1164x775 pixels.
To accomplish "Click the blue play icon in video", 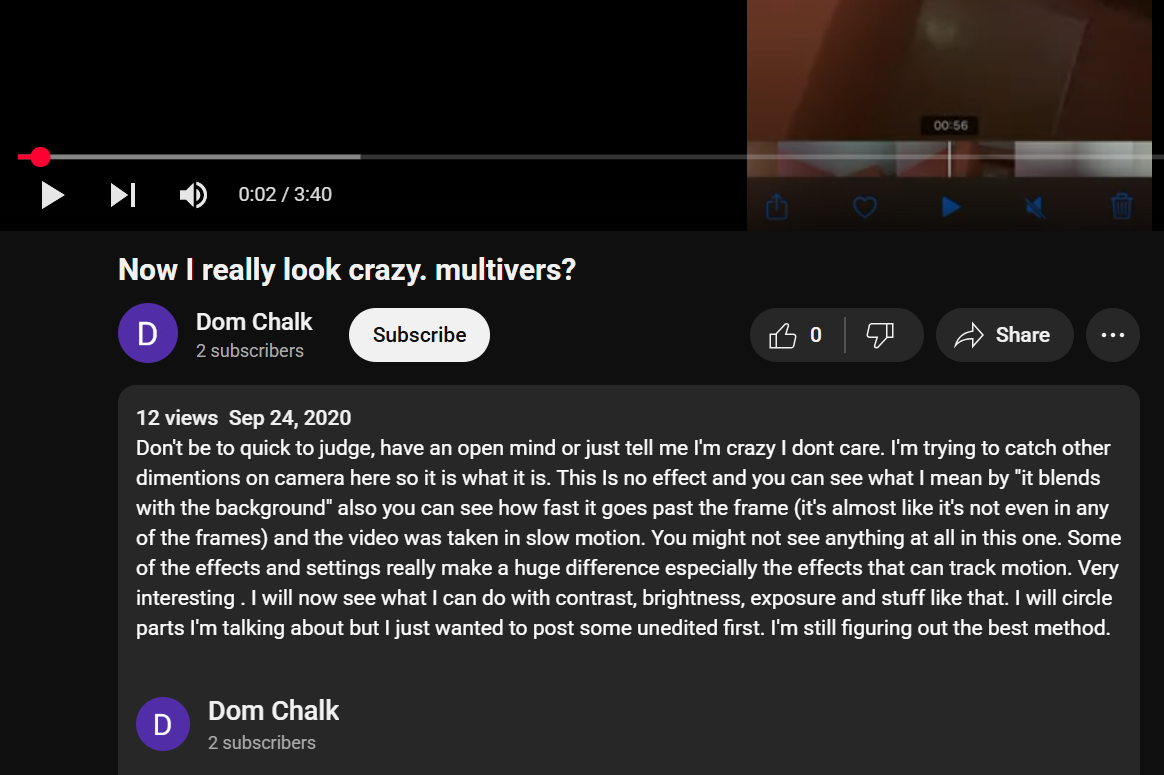I will pos(950,206).
